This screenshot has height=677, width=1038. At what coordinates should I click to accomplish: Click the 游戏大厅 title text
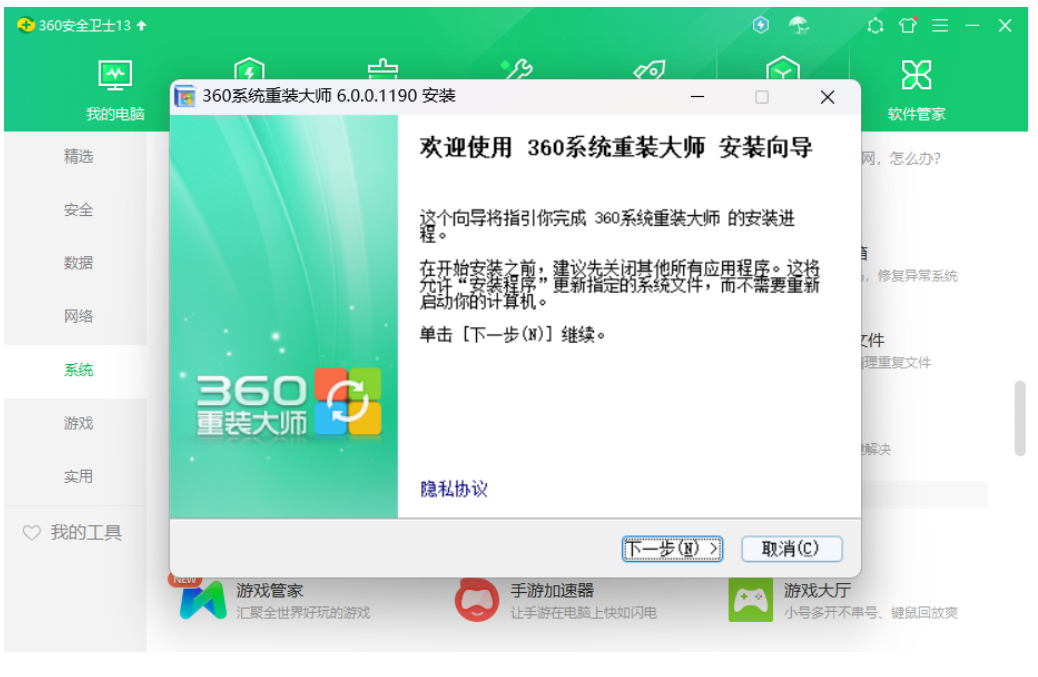[818, 590]
